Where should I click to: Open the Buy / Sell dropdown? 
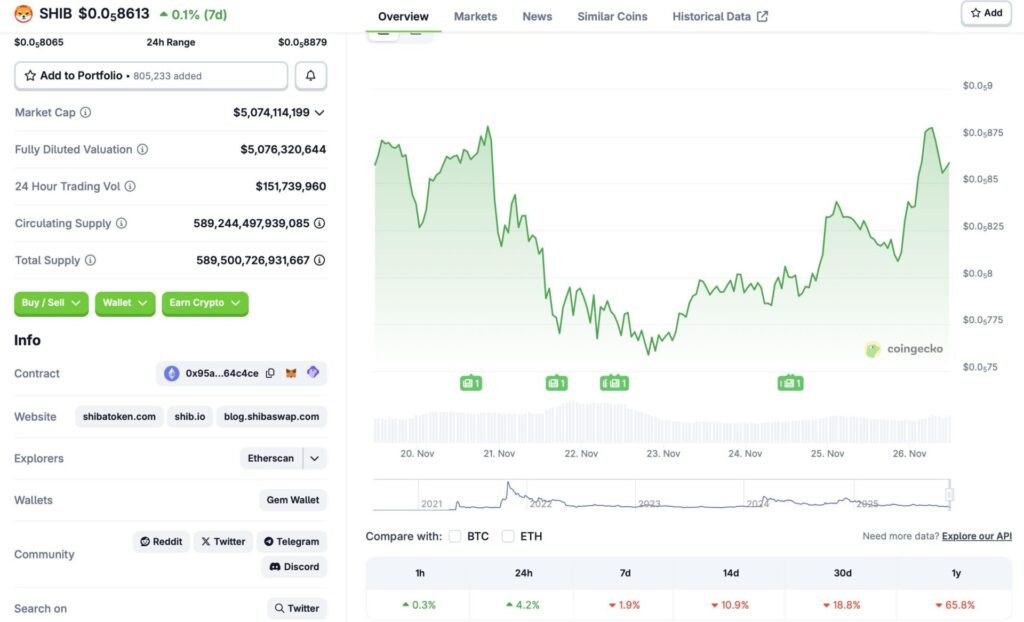coord(51,303)
